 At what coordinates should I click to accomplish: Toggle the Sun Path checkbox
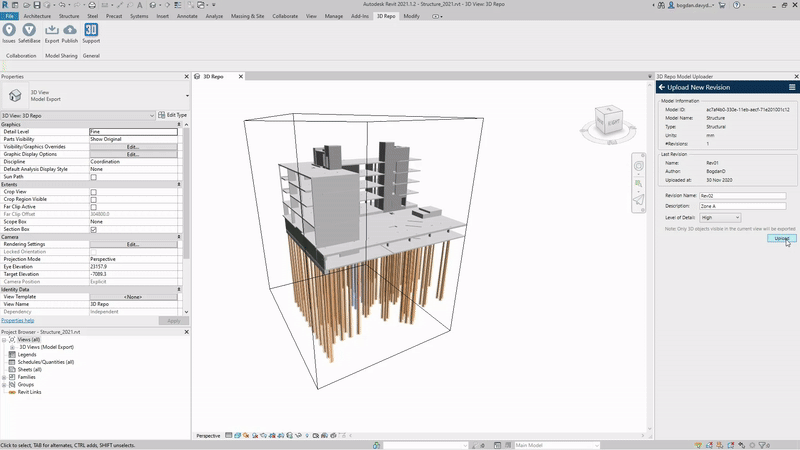tap(93, 177)
